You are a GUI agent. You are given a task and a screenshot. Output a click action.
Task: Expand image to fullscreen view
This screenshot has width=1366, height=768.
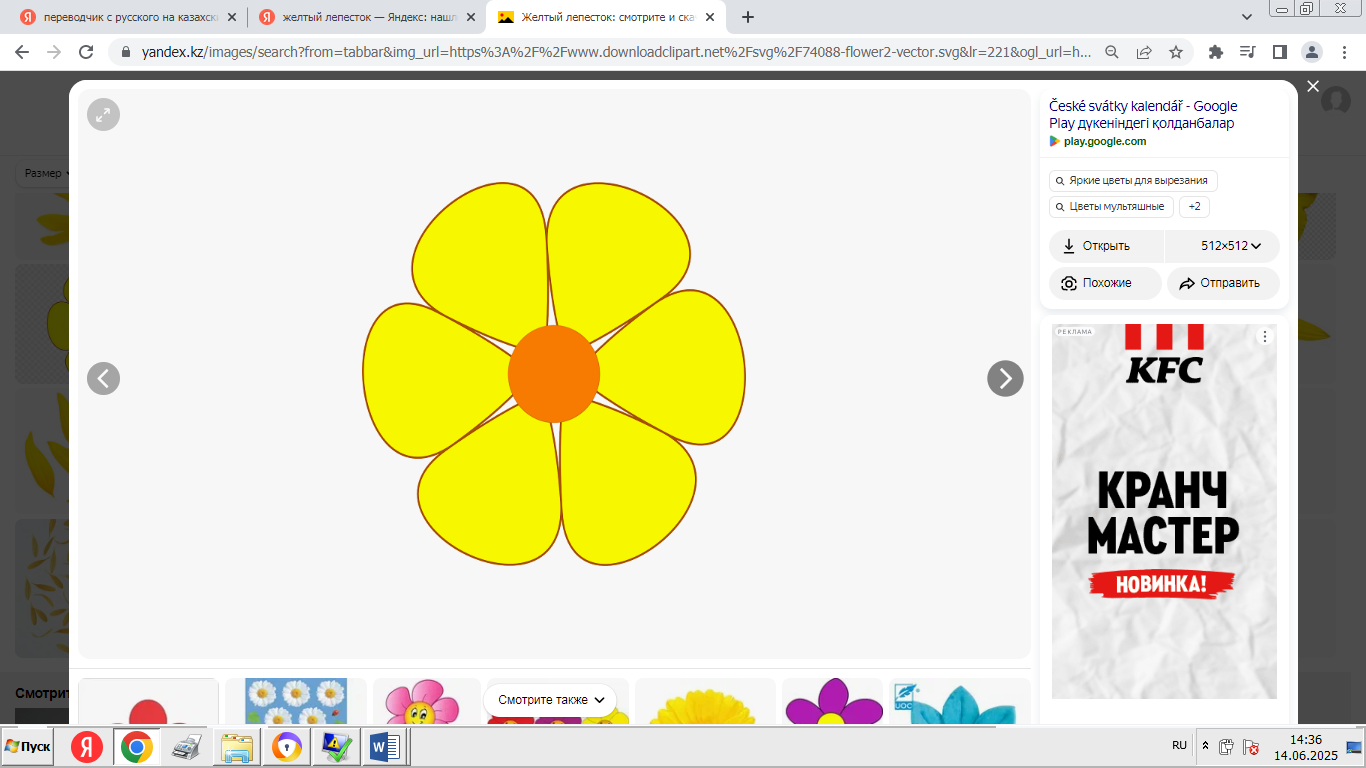[x=103, y=115]
